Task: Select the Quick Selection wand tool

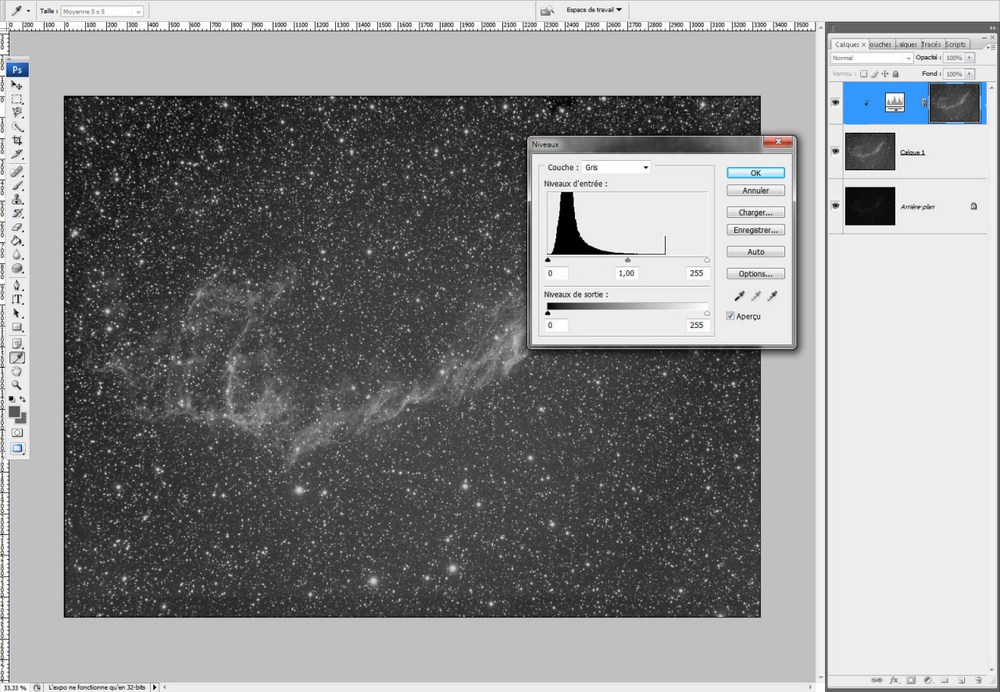Action: (x=17, y=126)
